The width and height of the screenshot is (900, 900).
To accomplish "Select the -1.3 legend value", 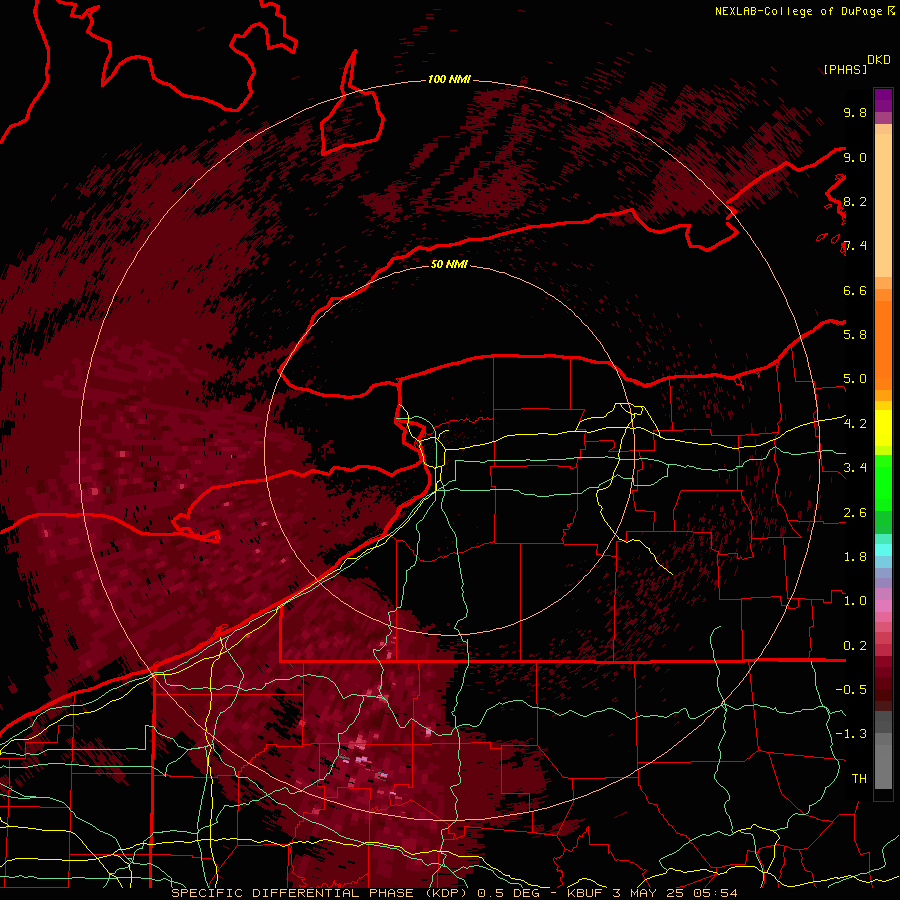I will pyautogui.click(x=851, y=734).
